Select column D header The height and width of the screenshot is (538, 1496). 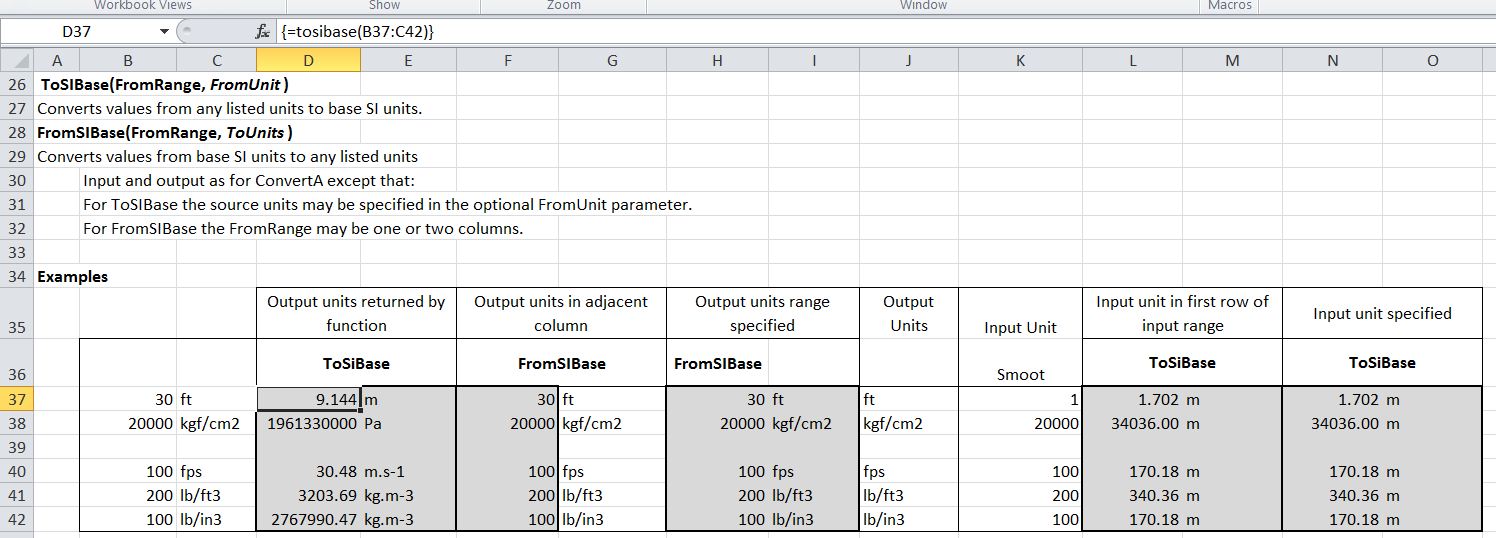click(x=307, y=61)
